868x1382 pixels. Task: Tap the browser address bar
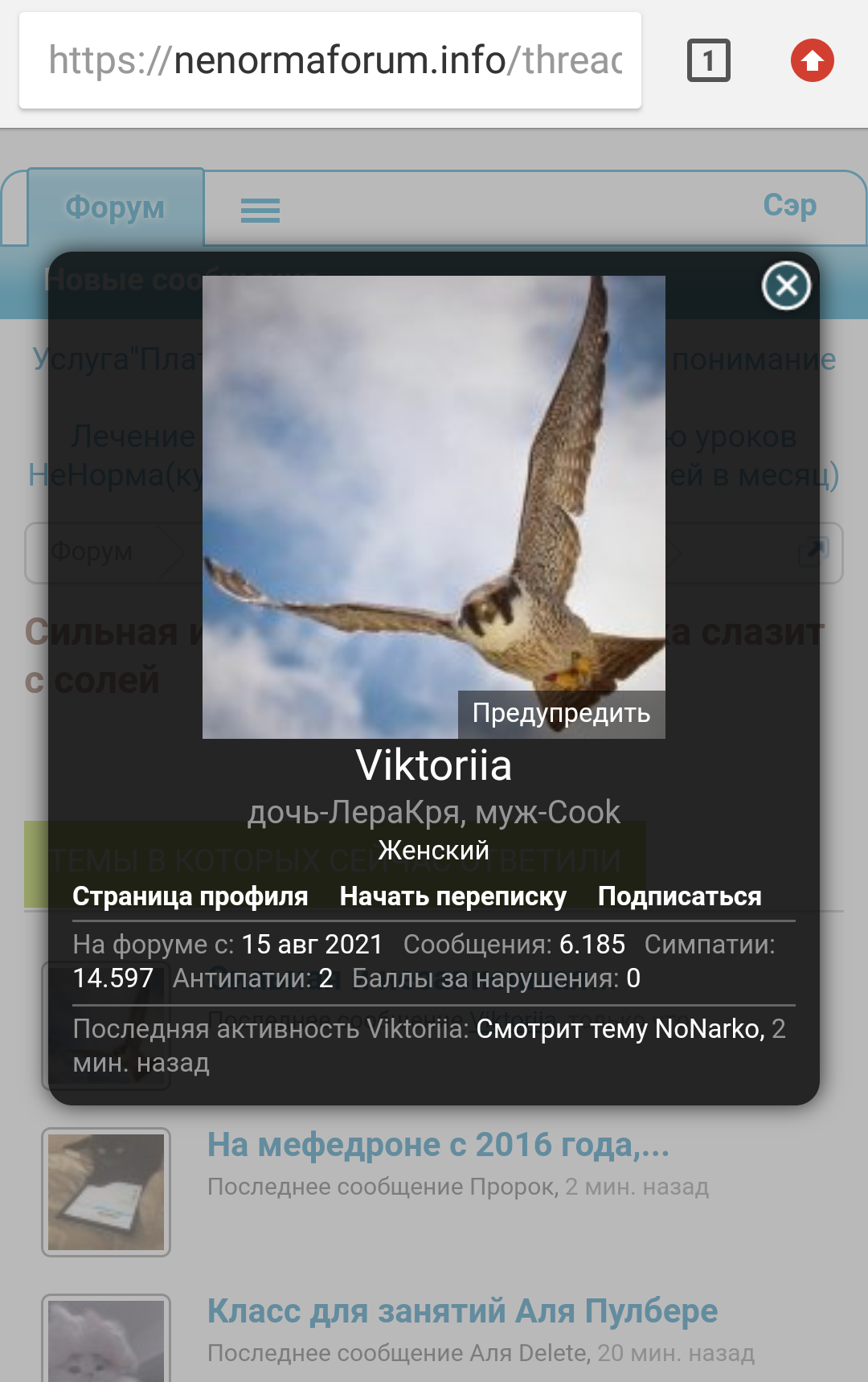coord(330,60)
